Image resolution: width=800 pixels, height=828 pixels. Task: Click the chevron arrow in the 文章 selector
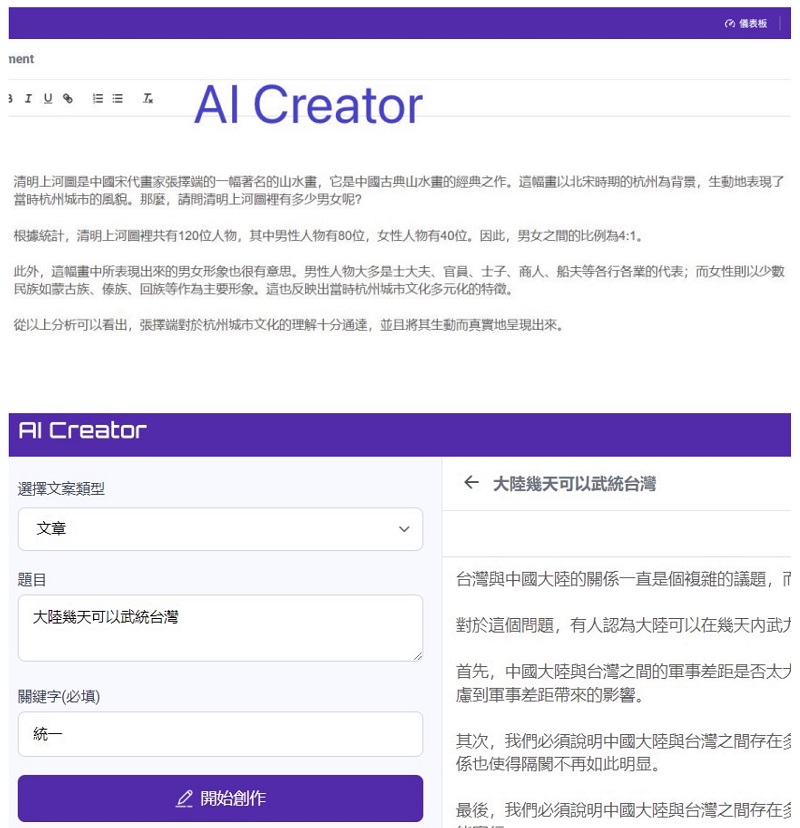point(404,529)
